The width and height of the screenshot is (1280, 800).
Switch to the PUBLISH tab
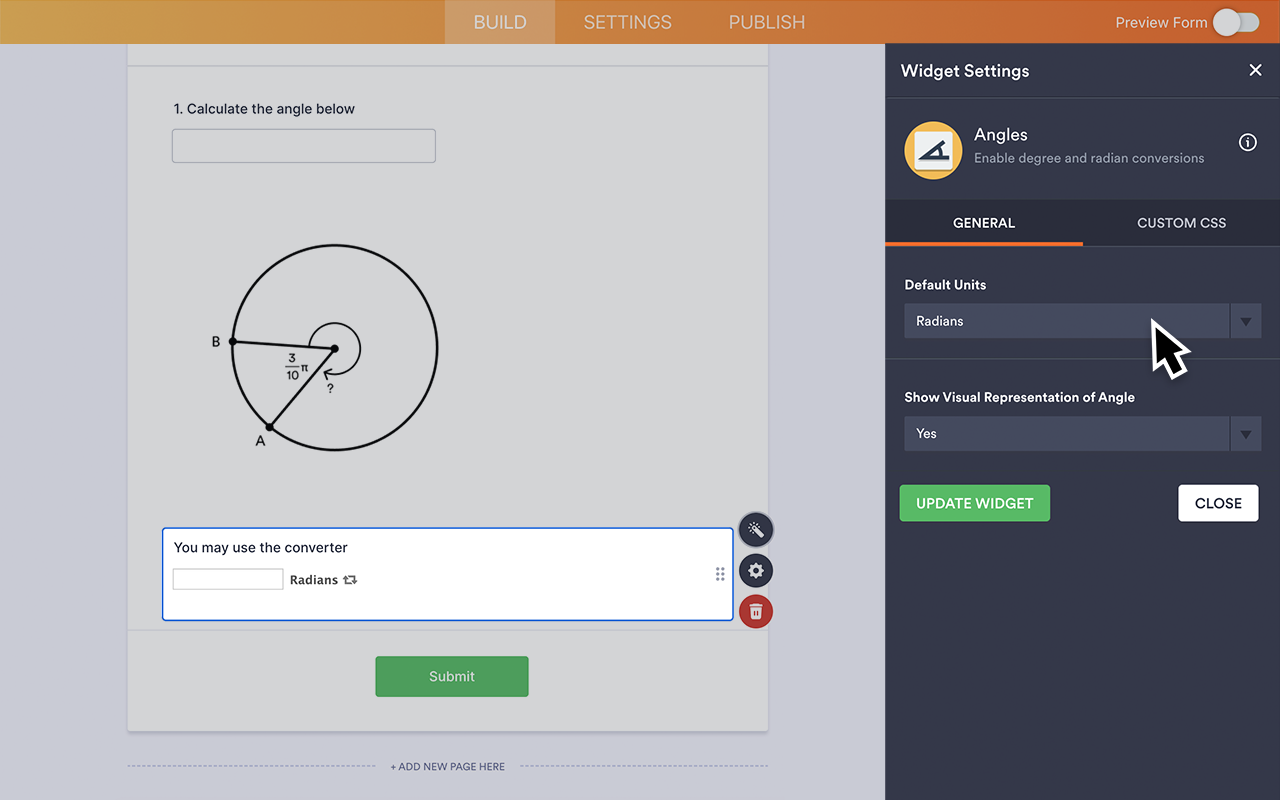point(766,22)
